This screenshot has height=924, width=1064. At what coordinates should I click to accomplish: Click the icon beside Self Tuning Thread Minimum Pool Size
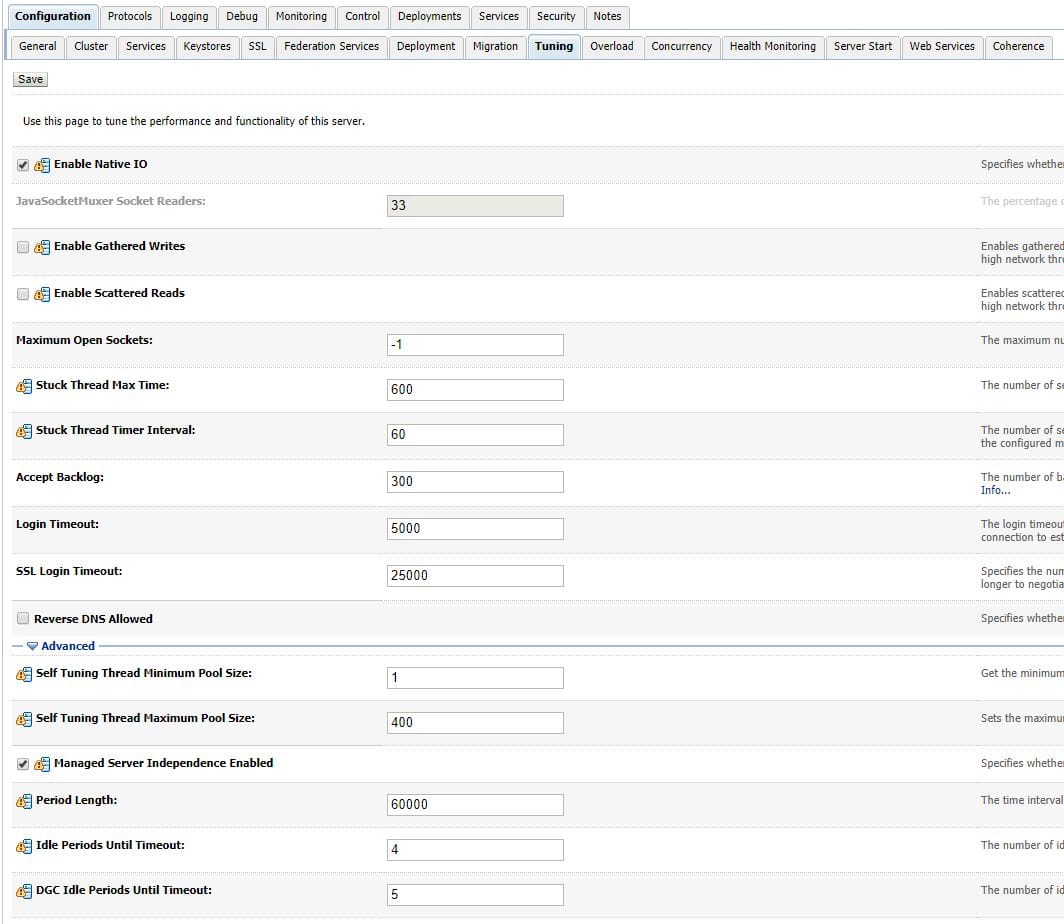pos(22,673)
